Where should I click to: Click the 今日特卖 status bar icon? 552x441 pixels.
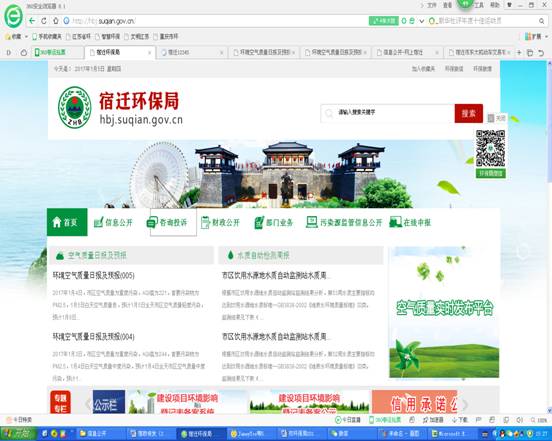pos(19,420)
